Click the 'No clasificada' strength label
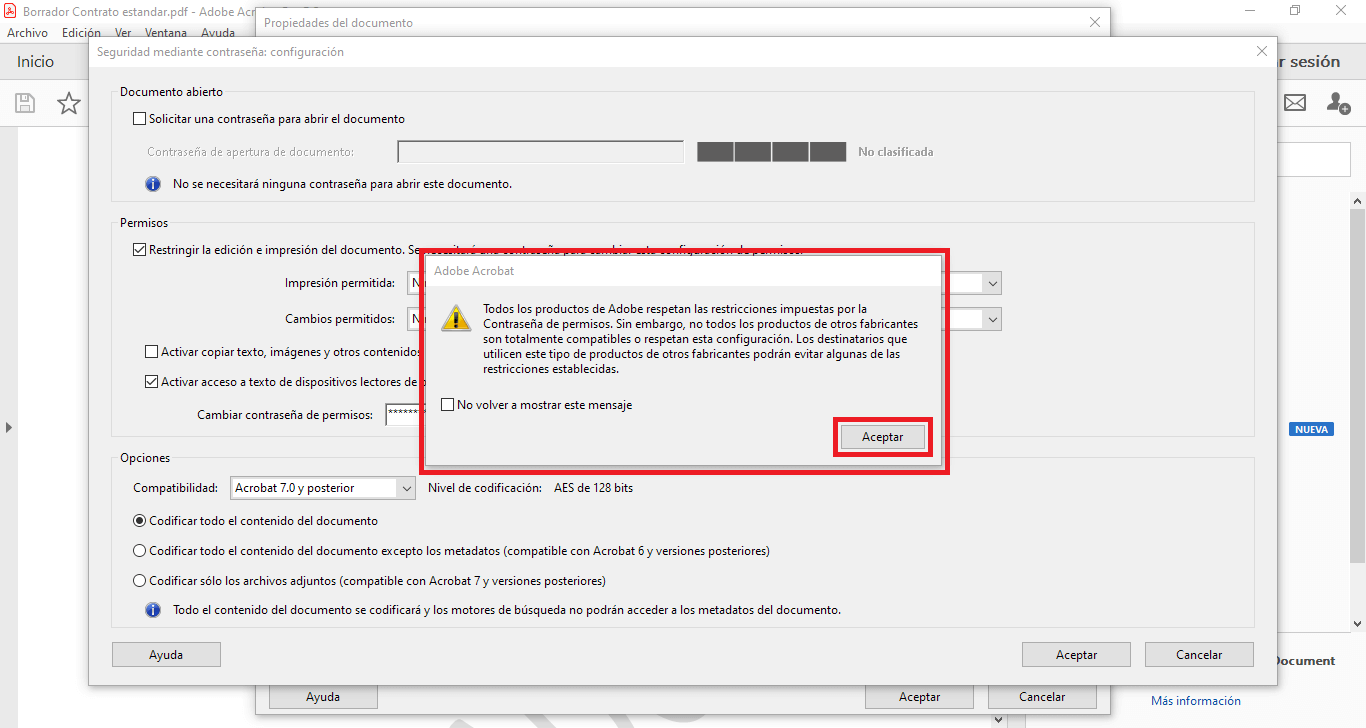Viewport: 1366px width, 728px height. [896, 152]
